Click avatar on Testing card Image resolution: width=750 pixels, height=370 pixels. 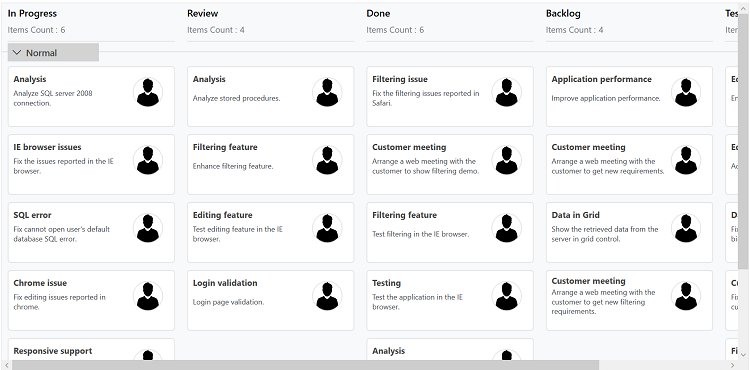[507, 296]
